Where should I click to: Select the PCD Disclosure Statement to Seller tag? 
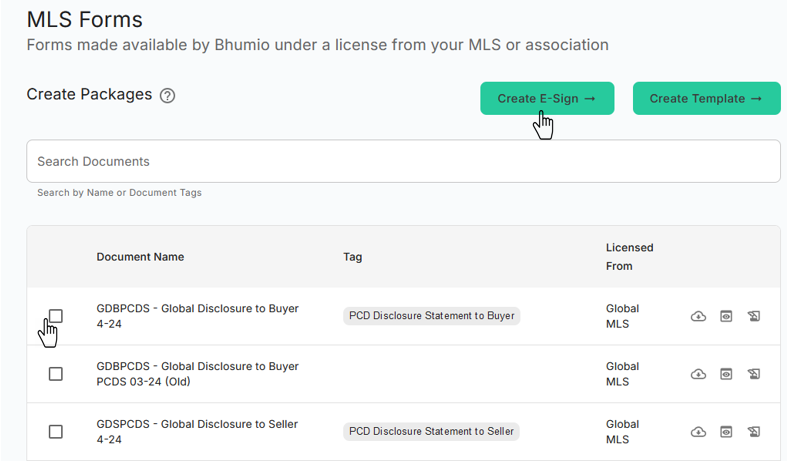[431, 432]
